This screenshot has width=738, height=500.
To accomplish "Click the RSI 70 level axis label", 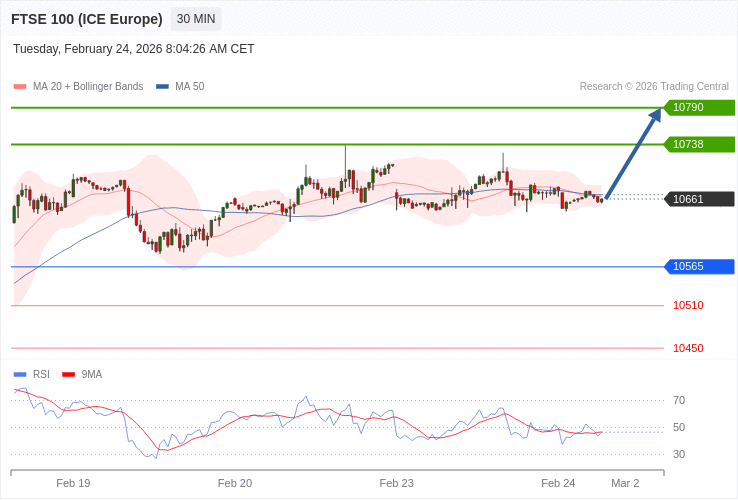I will tap(679, 400).
